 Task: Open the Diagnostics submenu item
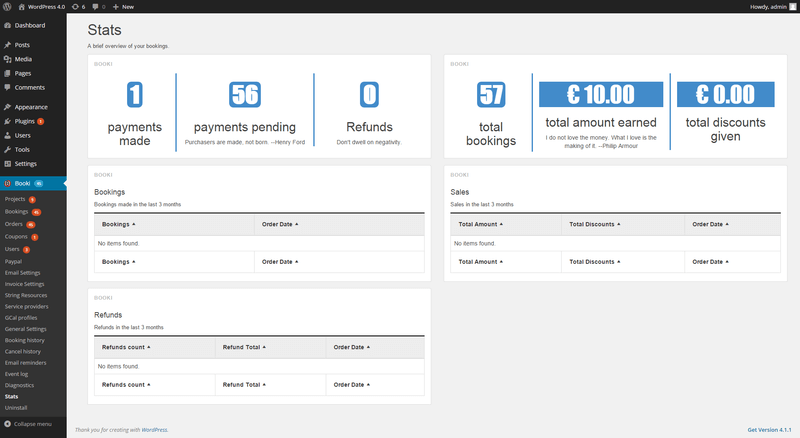[19, 384]
